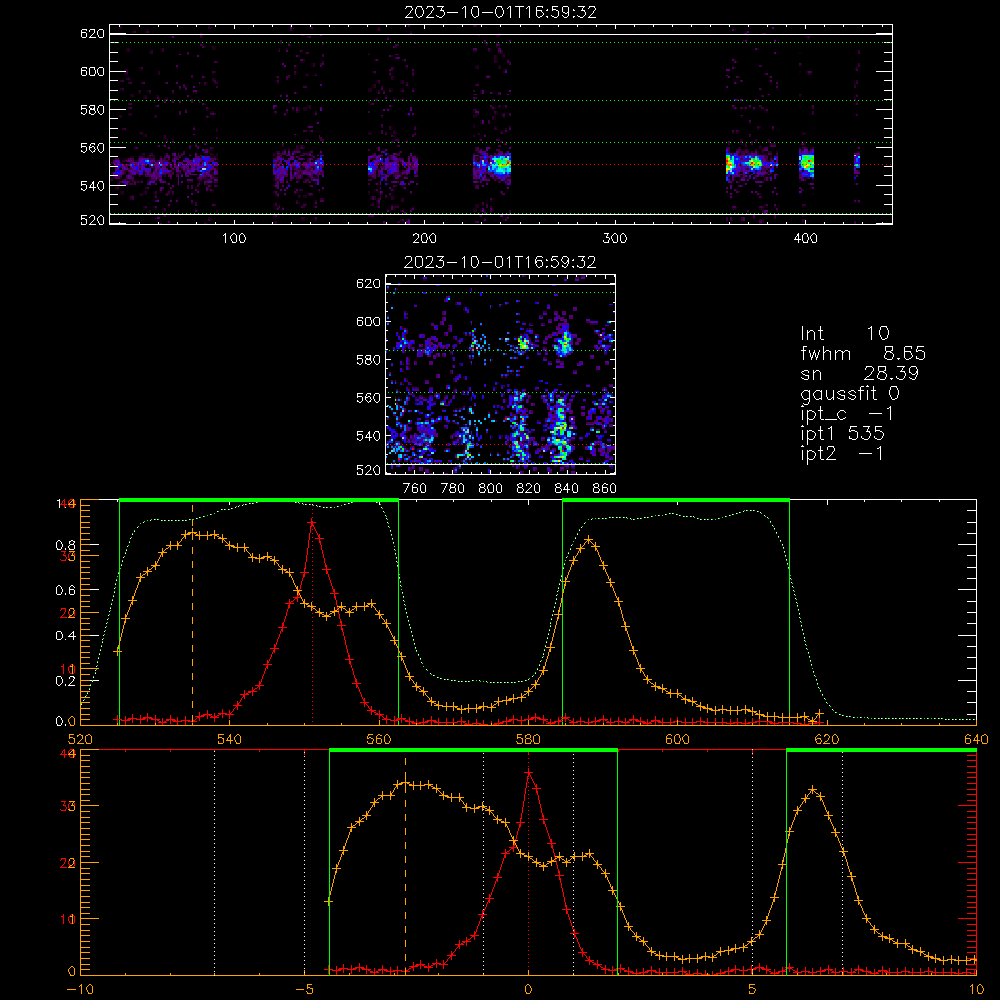Click orange dashed vertical line in upper profile plot
1000x1000 pixels.
[x=193, y=614]
